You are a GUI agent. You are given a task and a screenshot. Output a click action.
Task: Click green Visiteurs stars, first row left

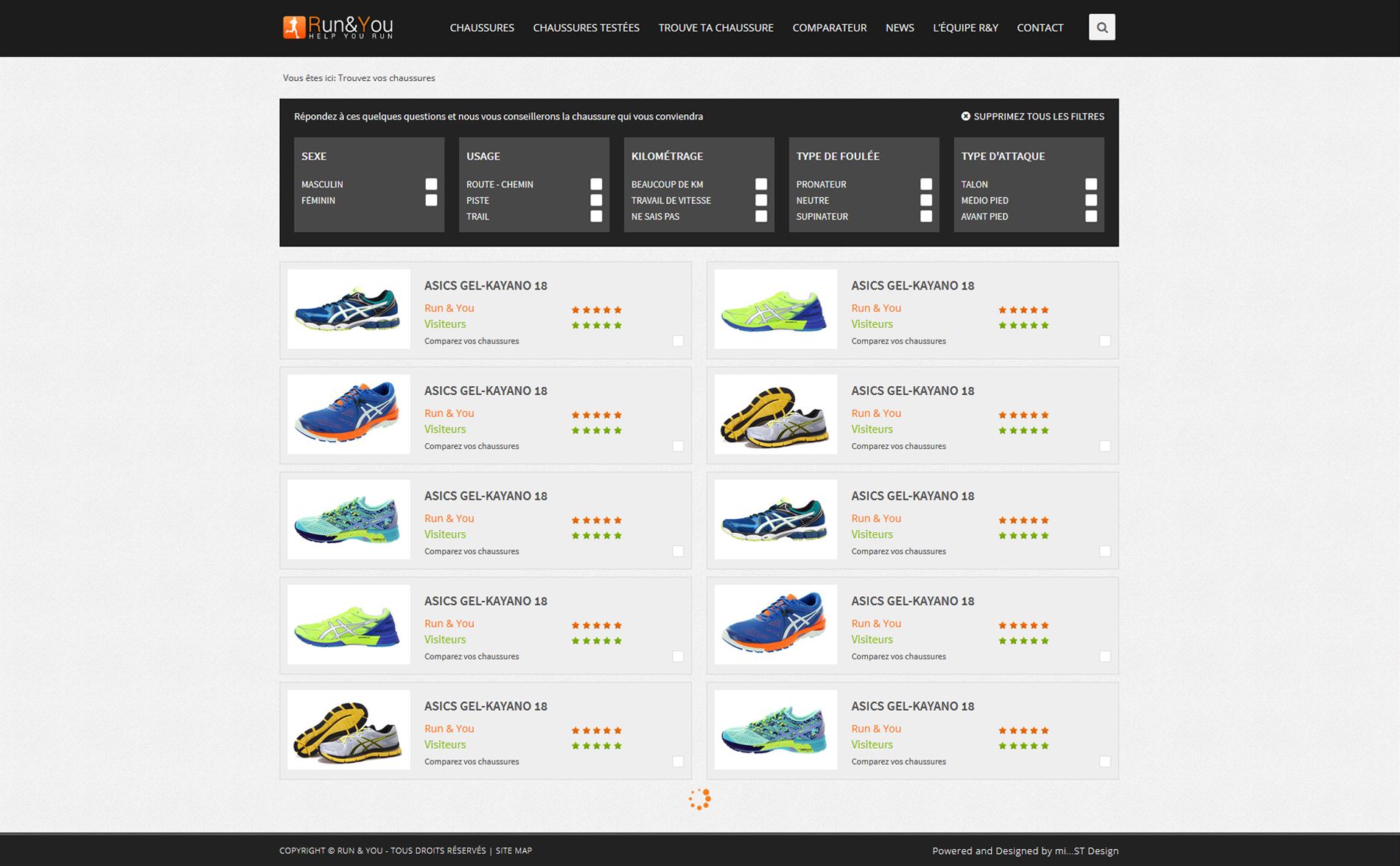597,325
